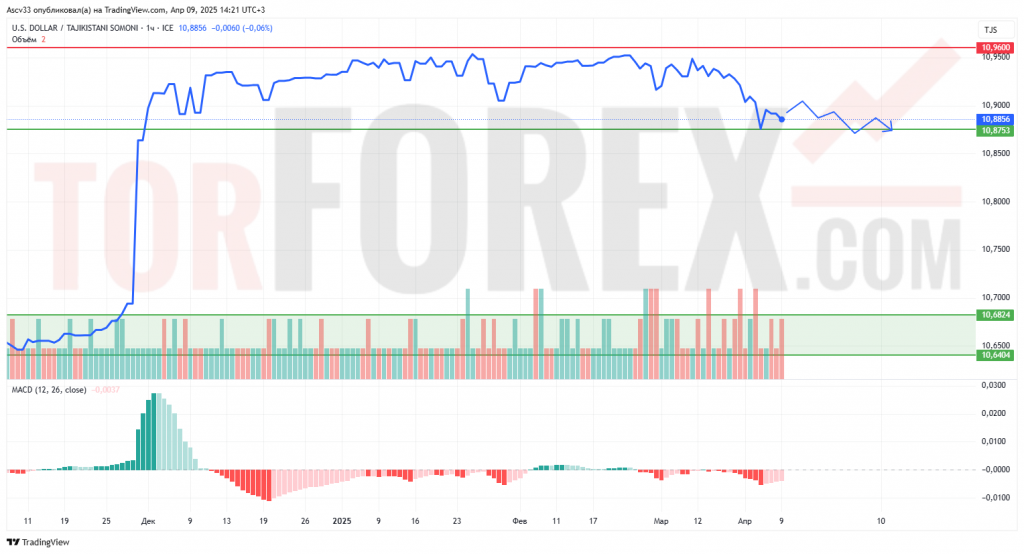
Task: Click the forecast arrow tip
Action: coord(891,127)
